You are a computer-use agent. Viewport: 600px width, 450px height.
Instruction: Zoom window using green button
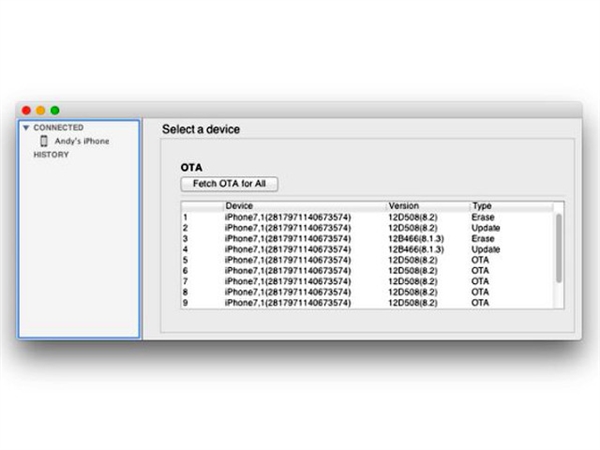click(55, 111)
